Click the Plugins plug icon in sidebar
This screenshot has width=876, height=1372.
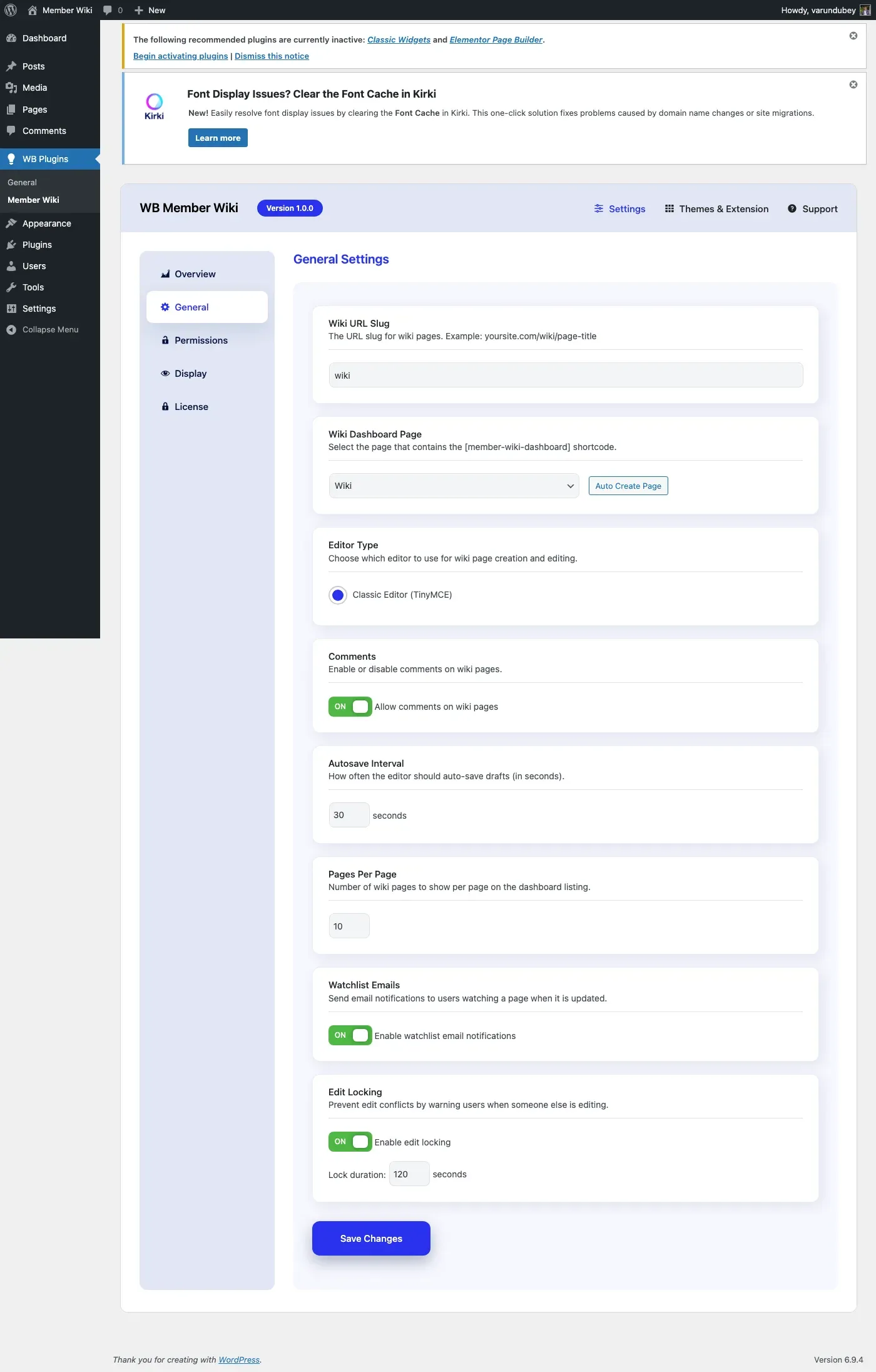coord(11,245)
